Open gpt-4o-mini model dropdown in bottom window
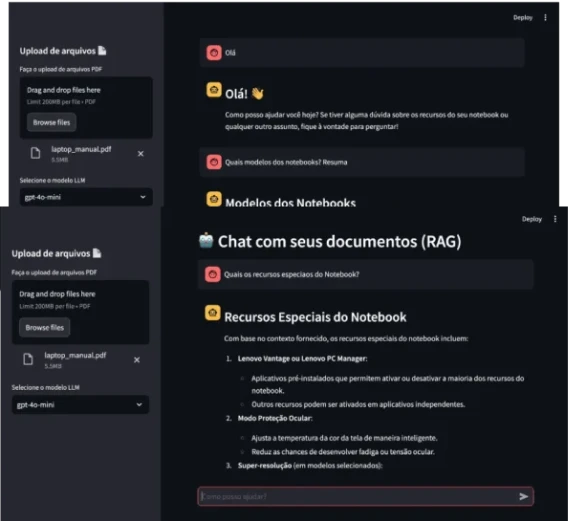This screenshot has width=568, height=521. coord(80,405)
